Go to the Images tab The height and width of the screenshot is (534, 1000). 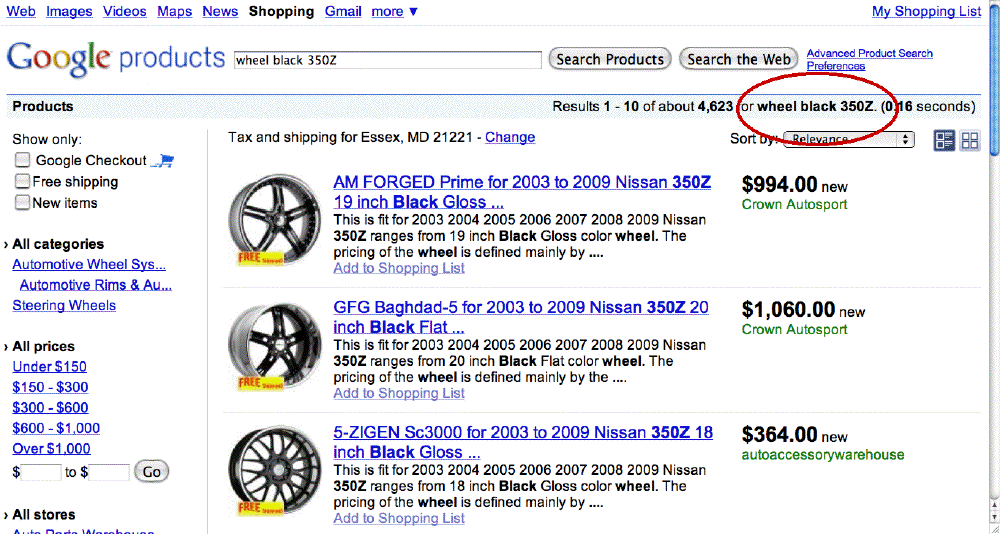[x=69, y=11]
